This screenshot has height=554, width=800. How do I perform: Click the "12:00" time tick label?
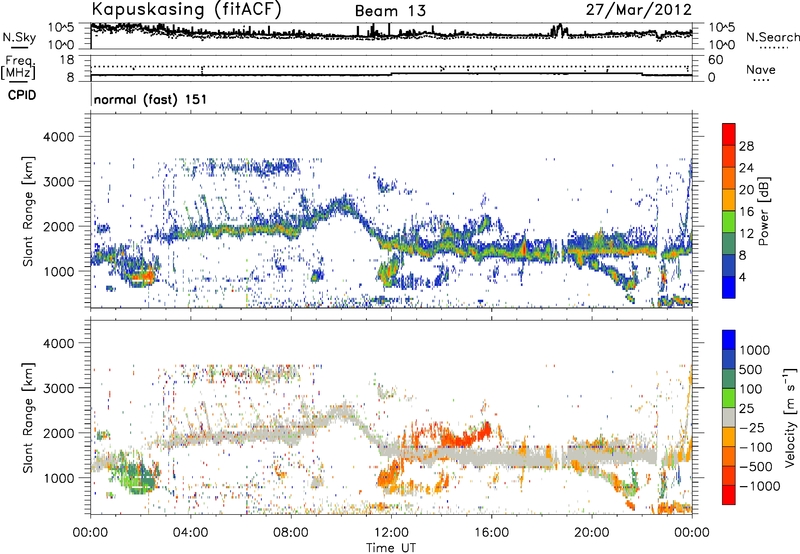coord(391,533)
